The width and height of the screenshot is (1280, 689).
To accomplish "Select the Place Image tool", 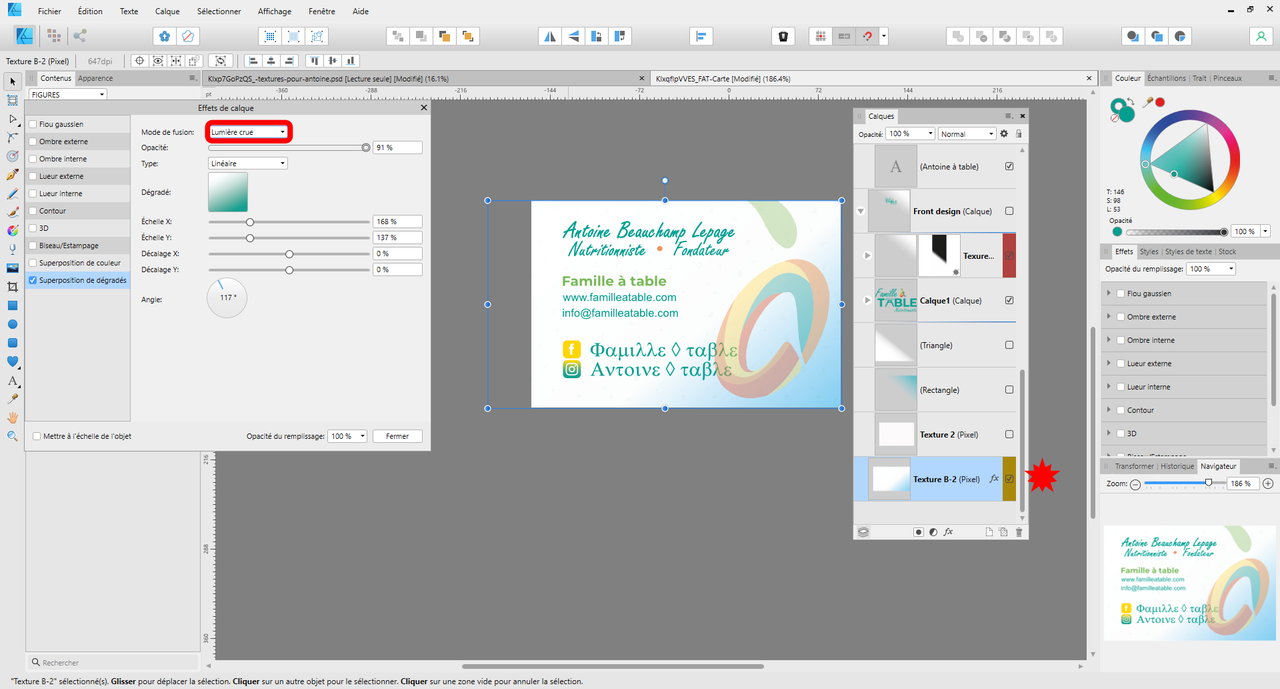I will (x=13, y=268).
